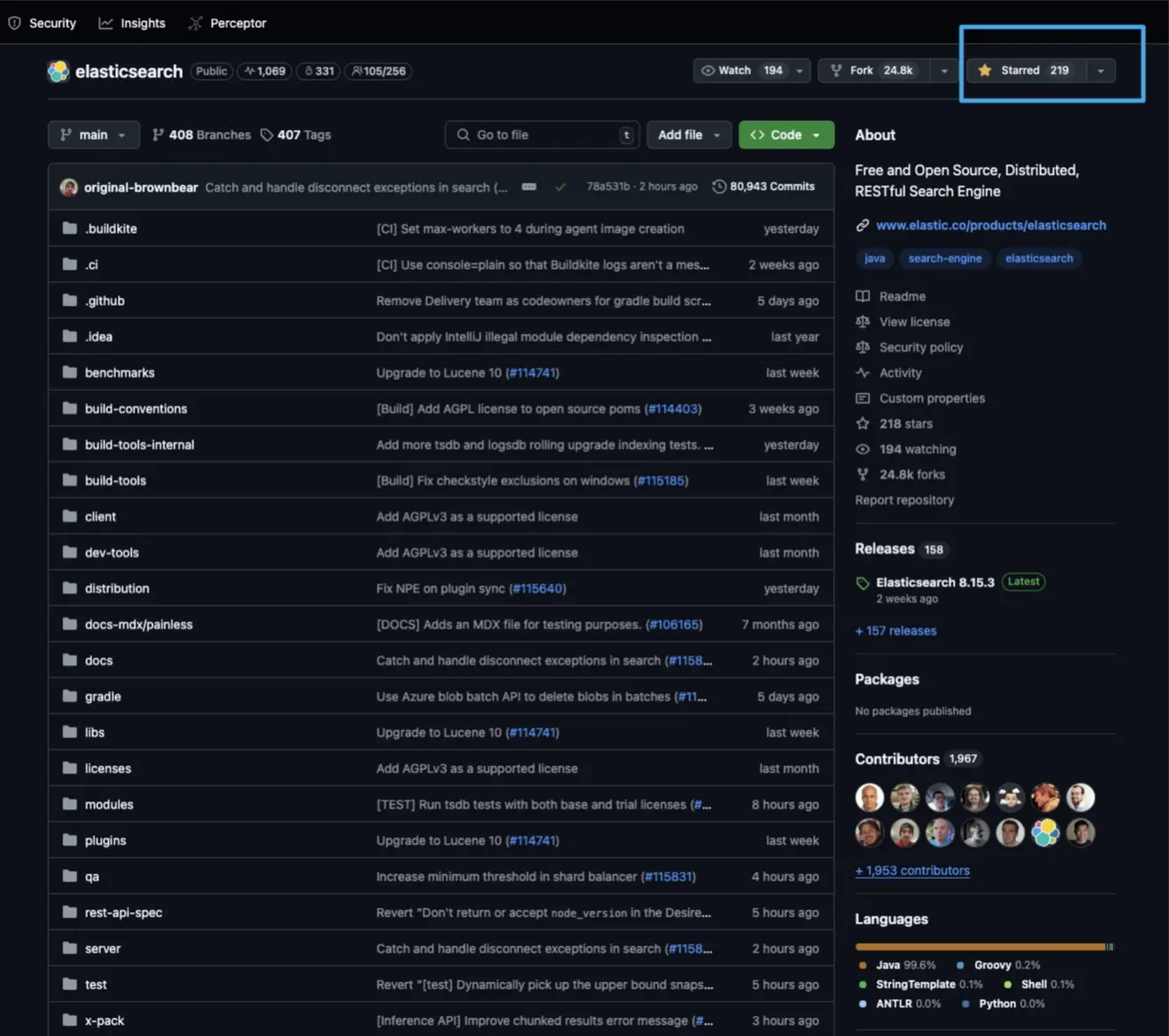Click original-brownbear's avatar
The height and width of the screenshot is (1036, 1169).
[x=69, y=187]
